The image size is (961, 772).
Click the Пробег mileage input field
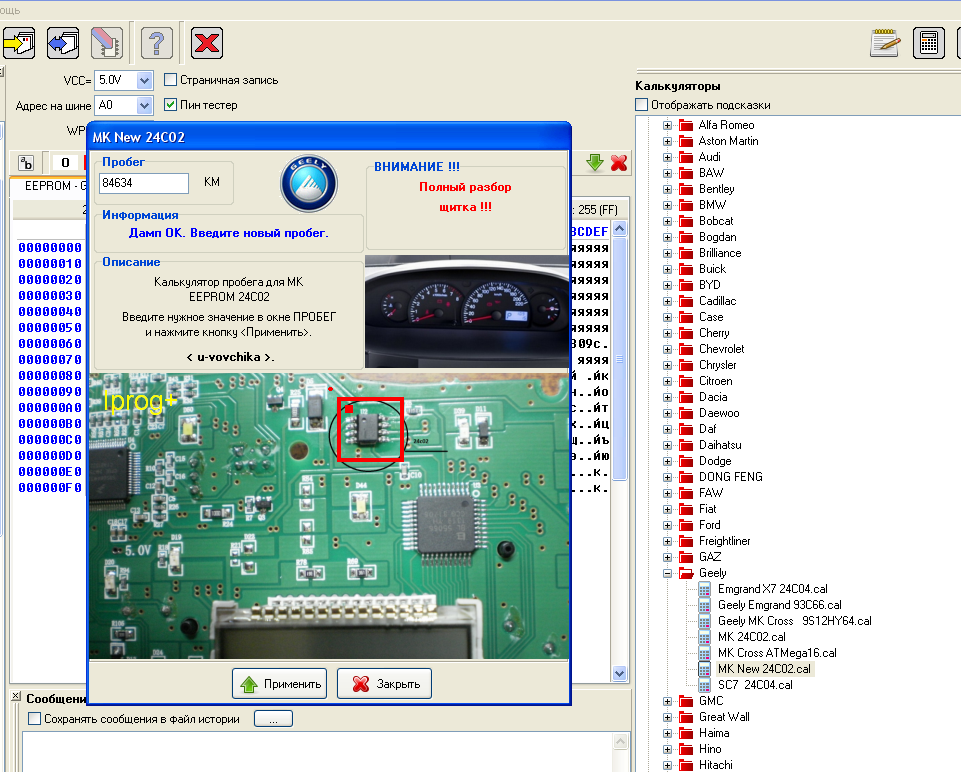[144, 183]
